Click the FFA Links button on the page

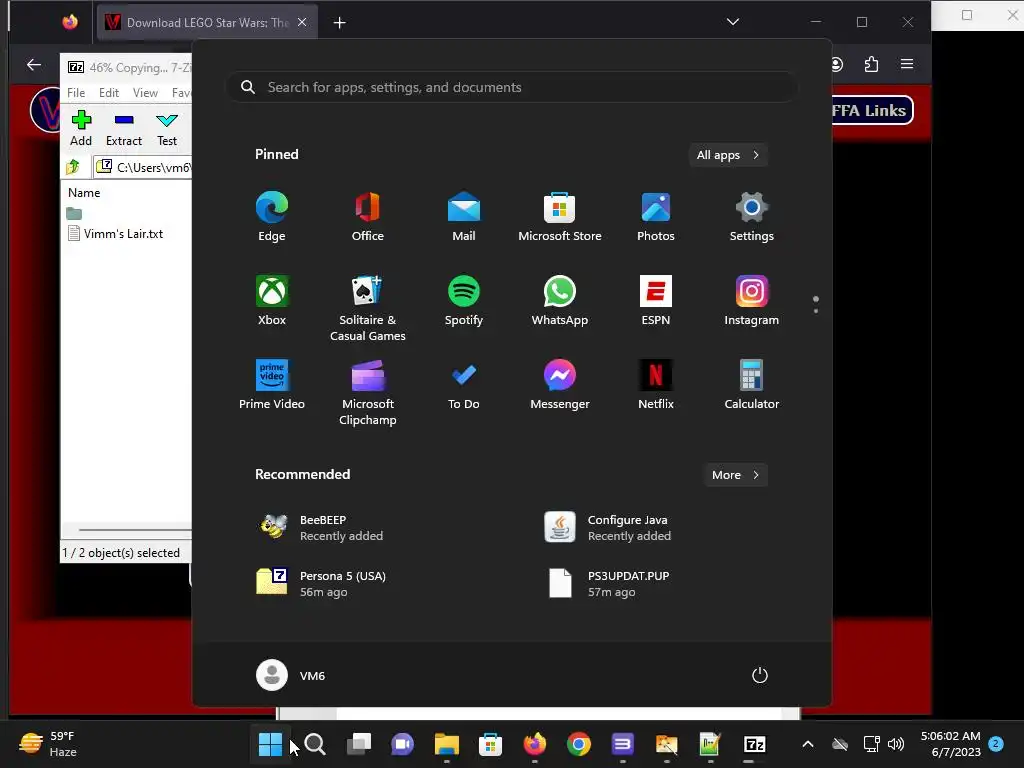click(x=871, y=110)
